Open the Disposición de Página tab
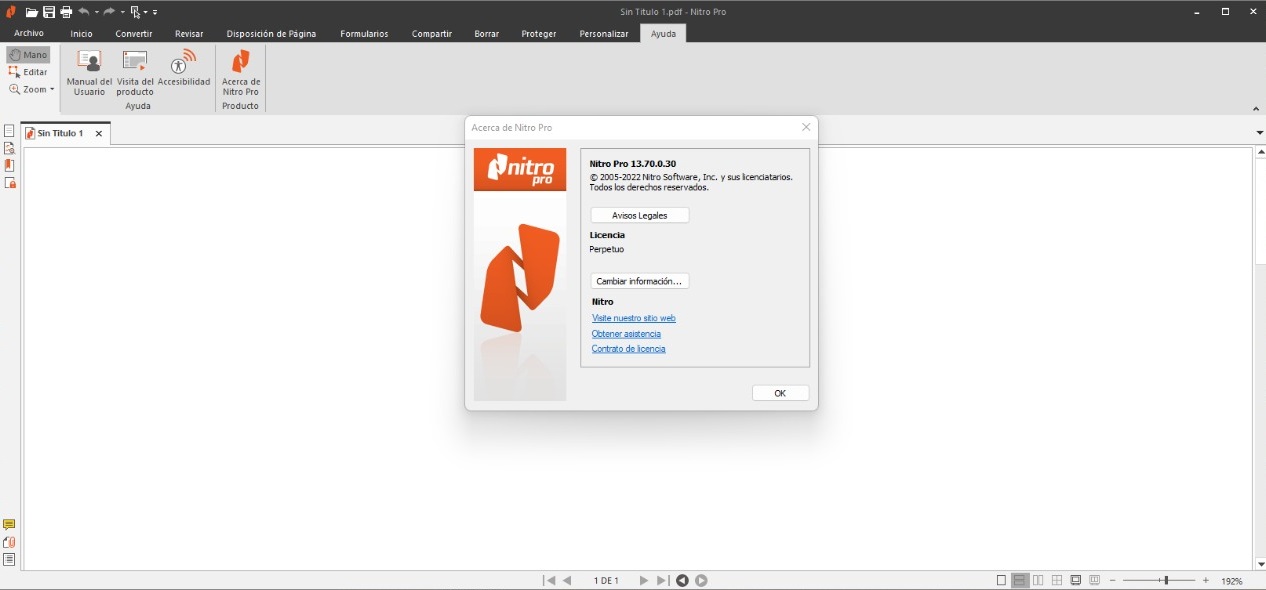 pyautogui.click(x=271, y=33)
